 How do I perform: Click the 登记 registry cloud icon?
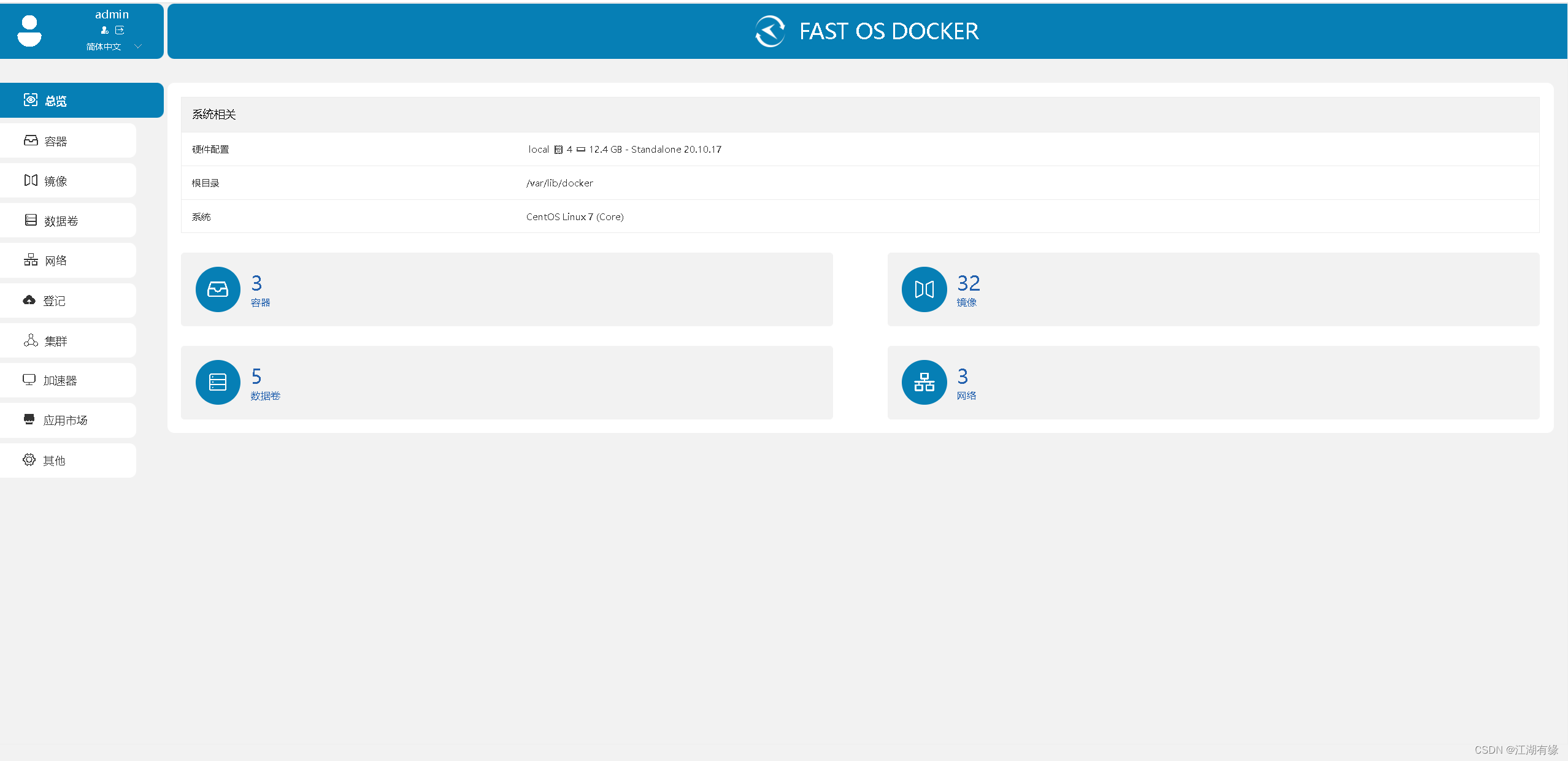tap(29, 300)
